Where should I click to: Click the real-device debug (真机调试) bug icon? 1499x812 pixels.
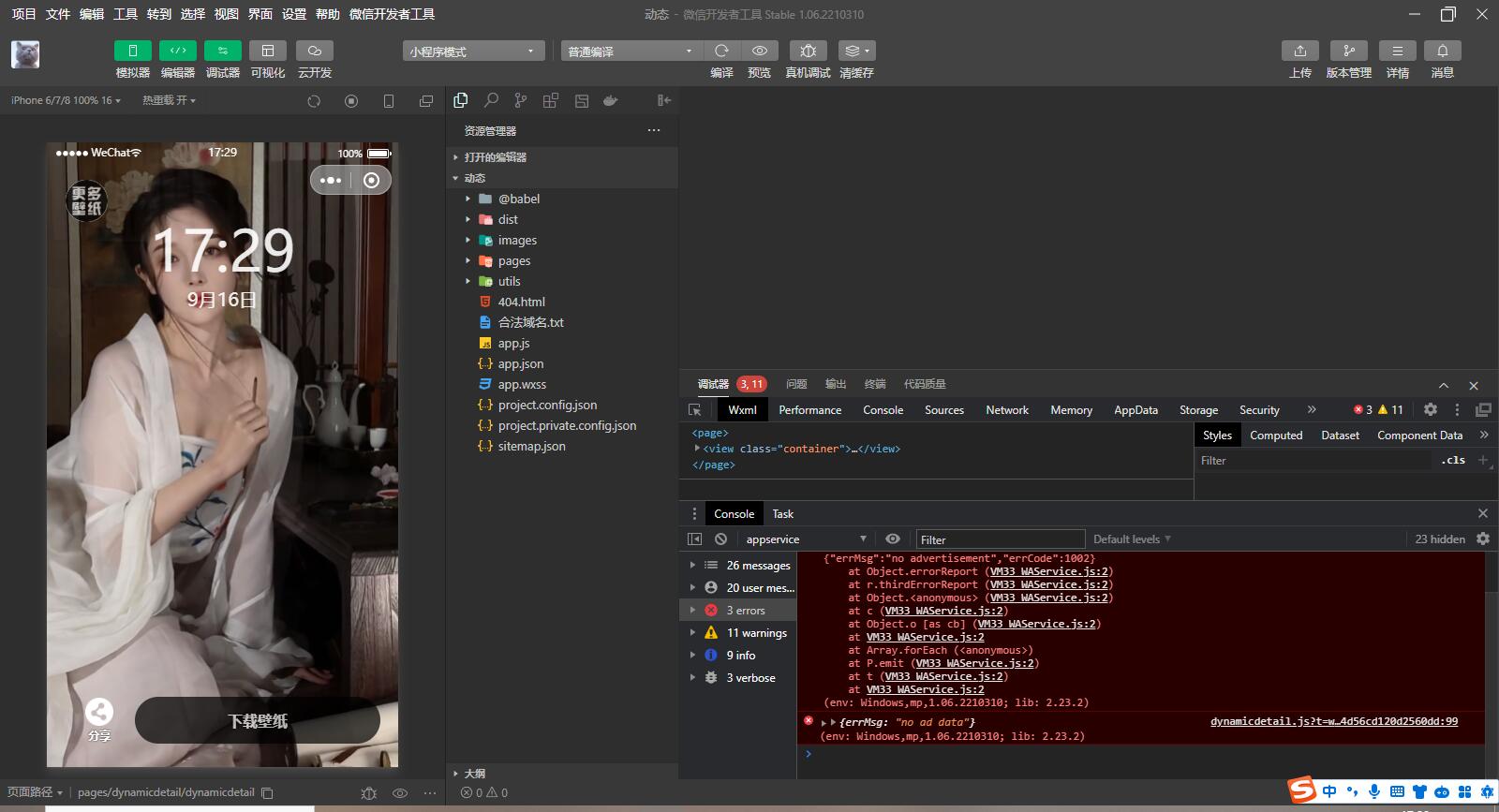[x=808, y=51]
